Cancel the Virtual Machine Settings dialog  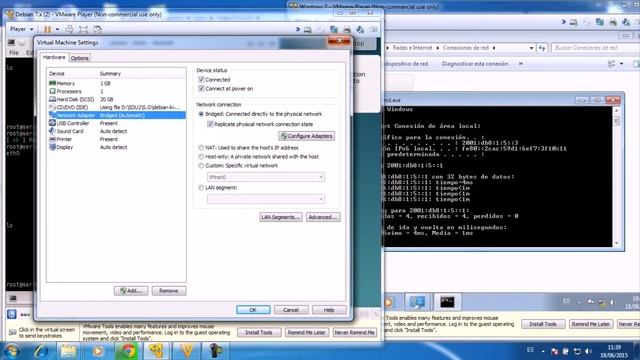click(x=291, y=310)
